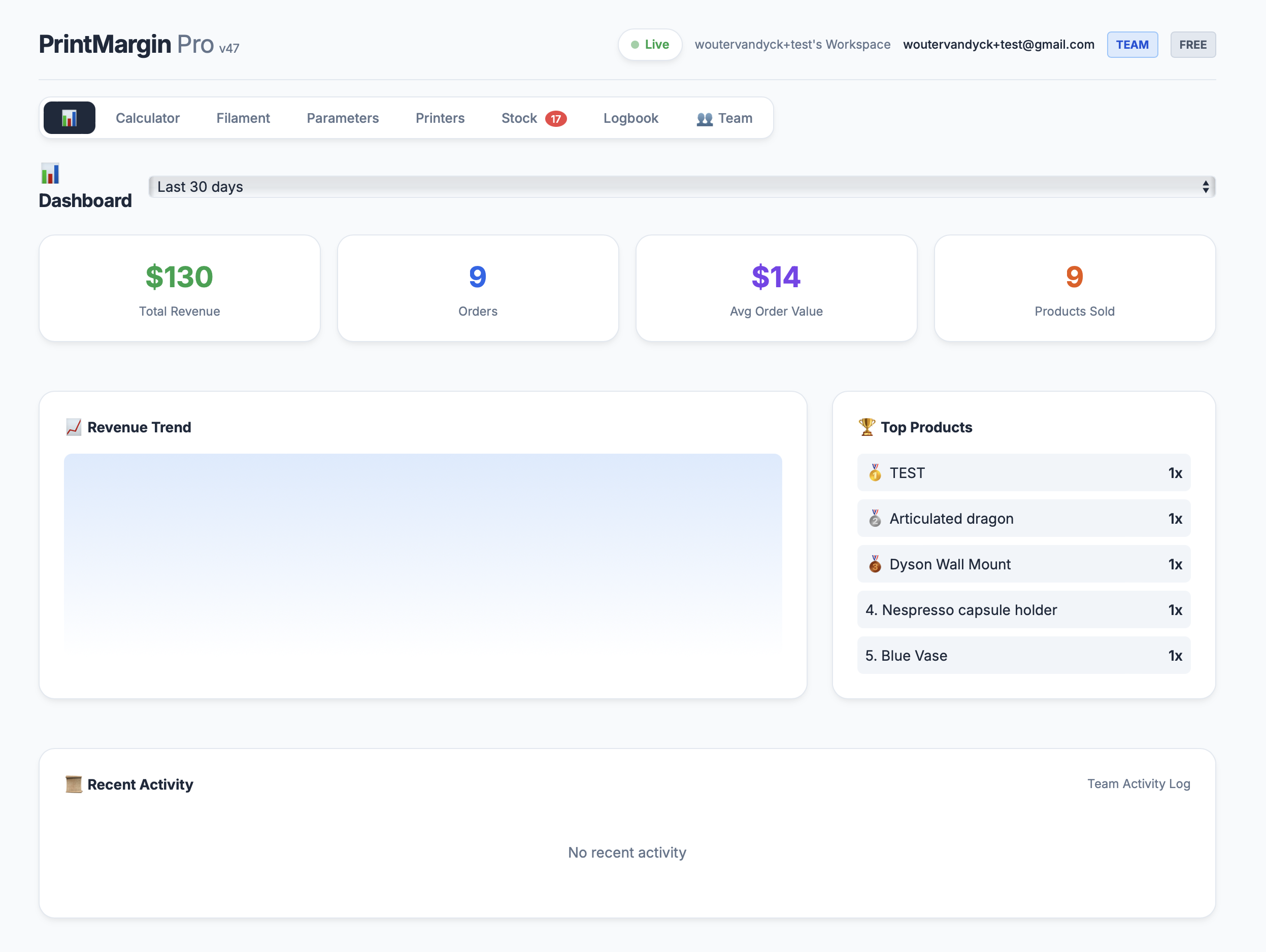Switch to the Calculator tab

(x=148, y=118)
